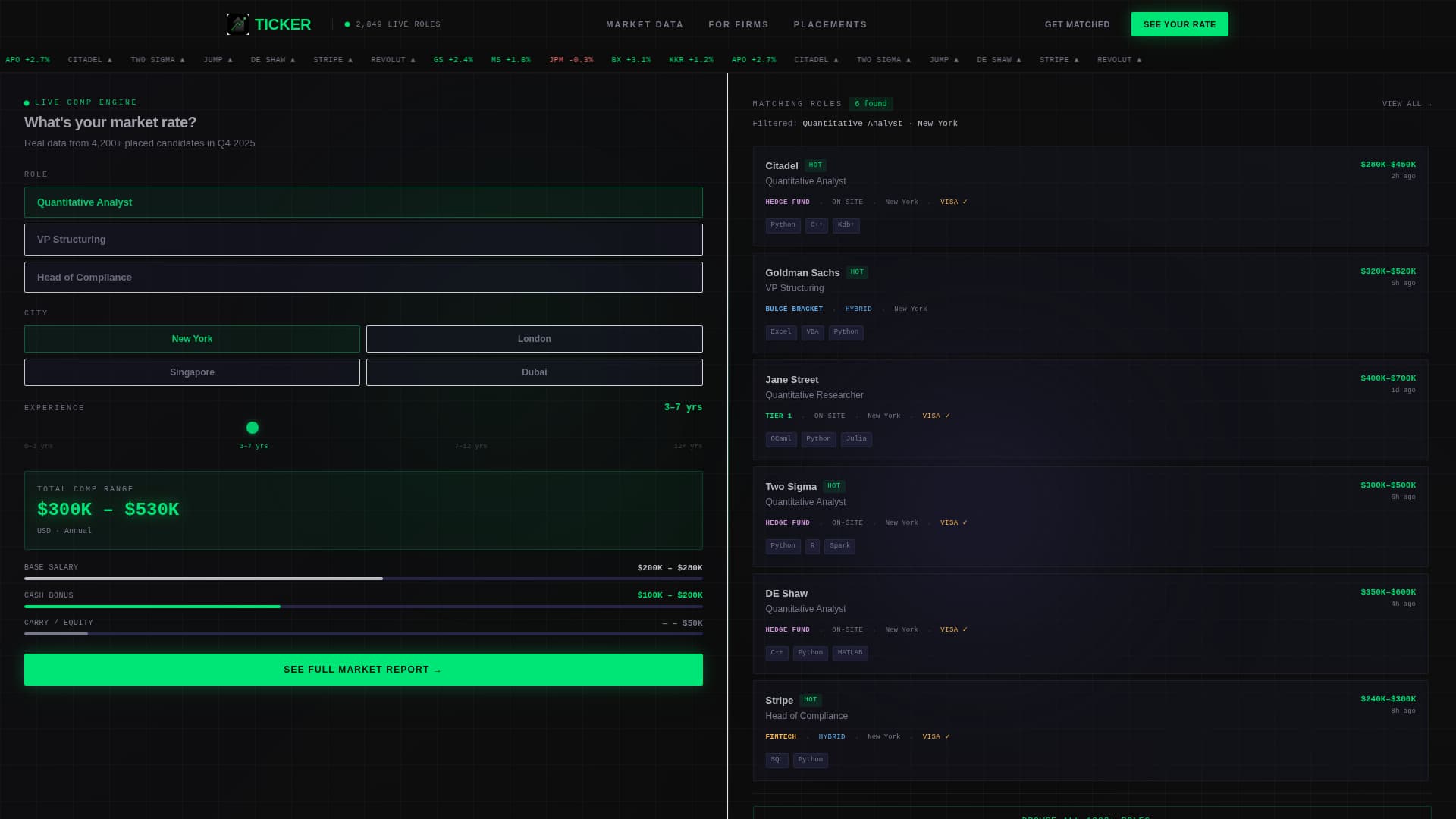Click the 6 found badge
Image resolution: width=1456 pixels, height=819 pixels.
[x=871, y=104]
